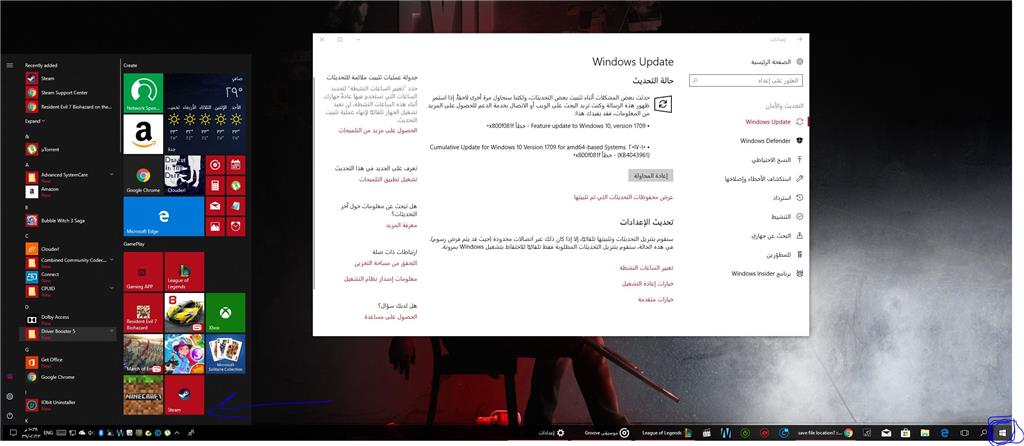Open الحصول على مساعدة help link
This screenshot has width=1024, height=446.
(391, 316)
